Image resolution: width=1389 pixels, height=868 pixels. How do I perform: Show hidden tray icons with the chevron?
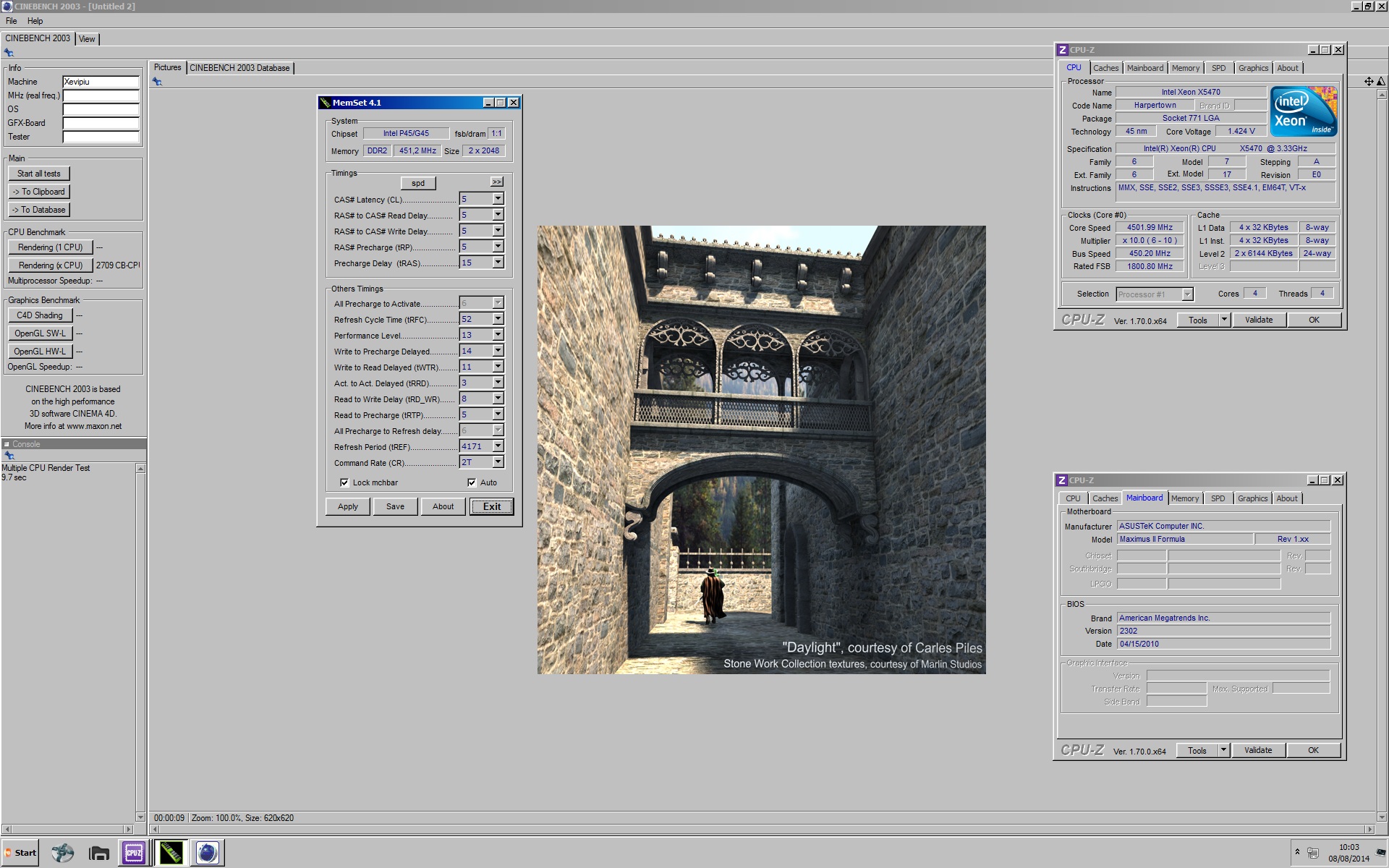point(1297,851)
